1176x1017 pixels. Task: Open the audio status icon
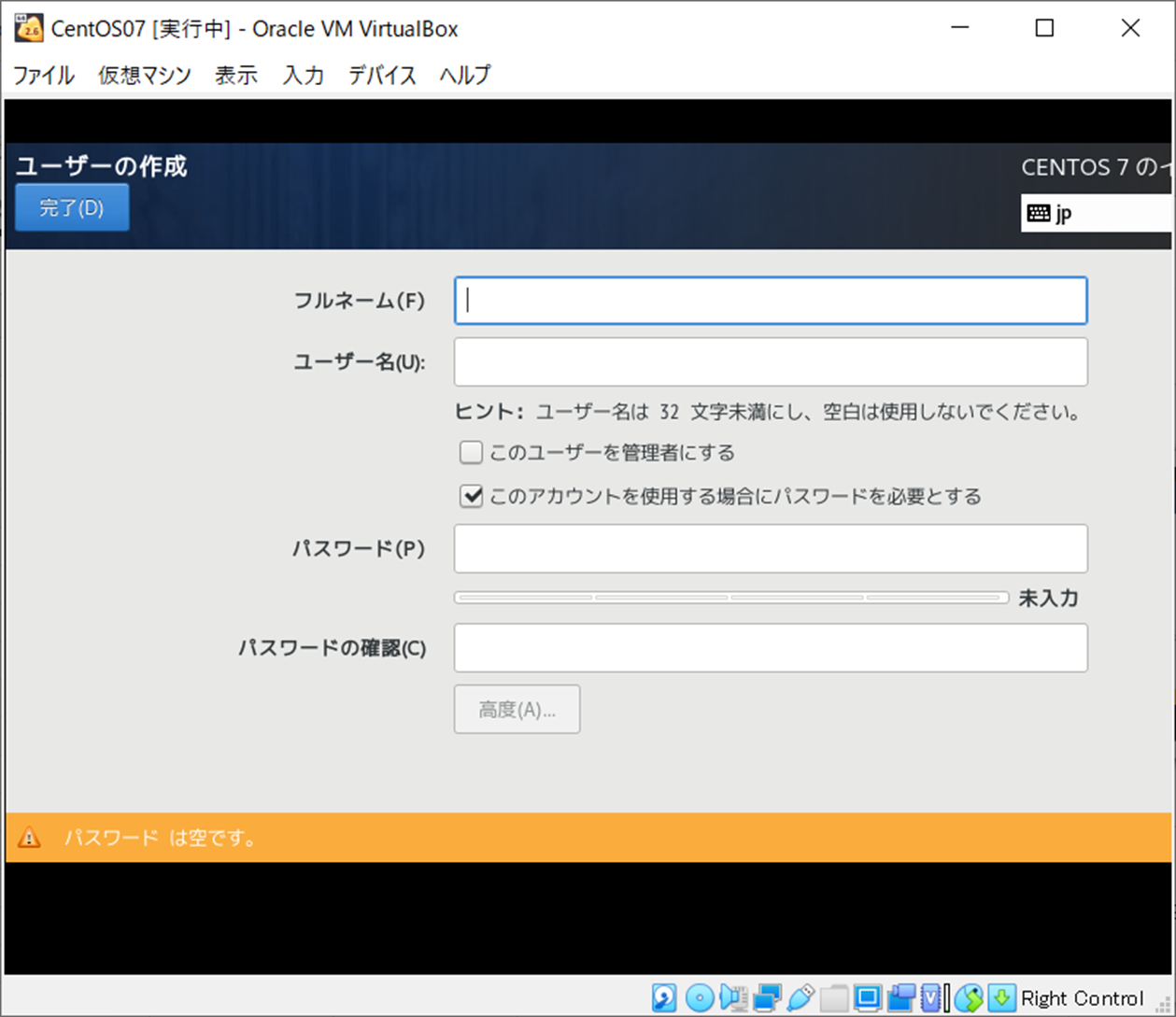[x=734, y=998]
